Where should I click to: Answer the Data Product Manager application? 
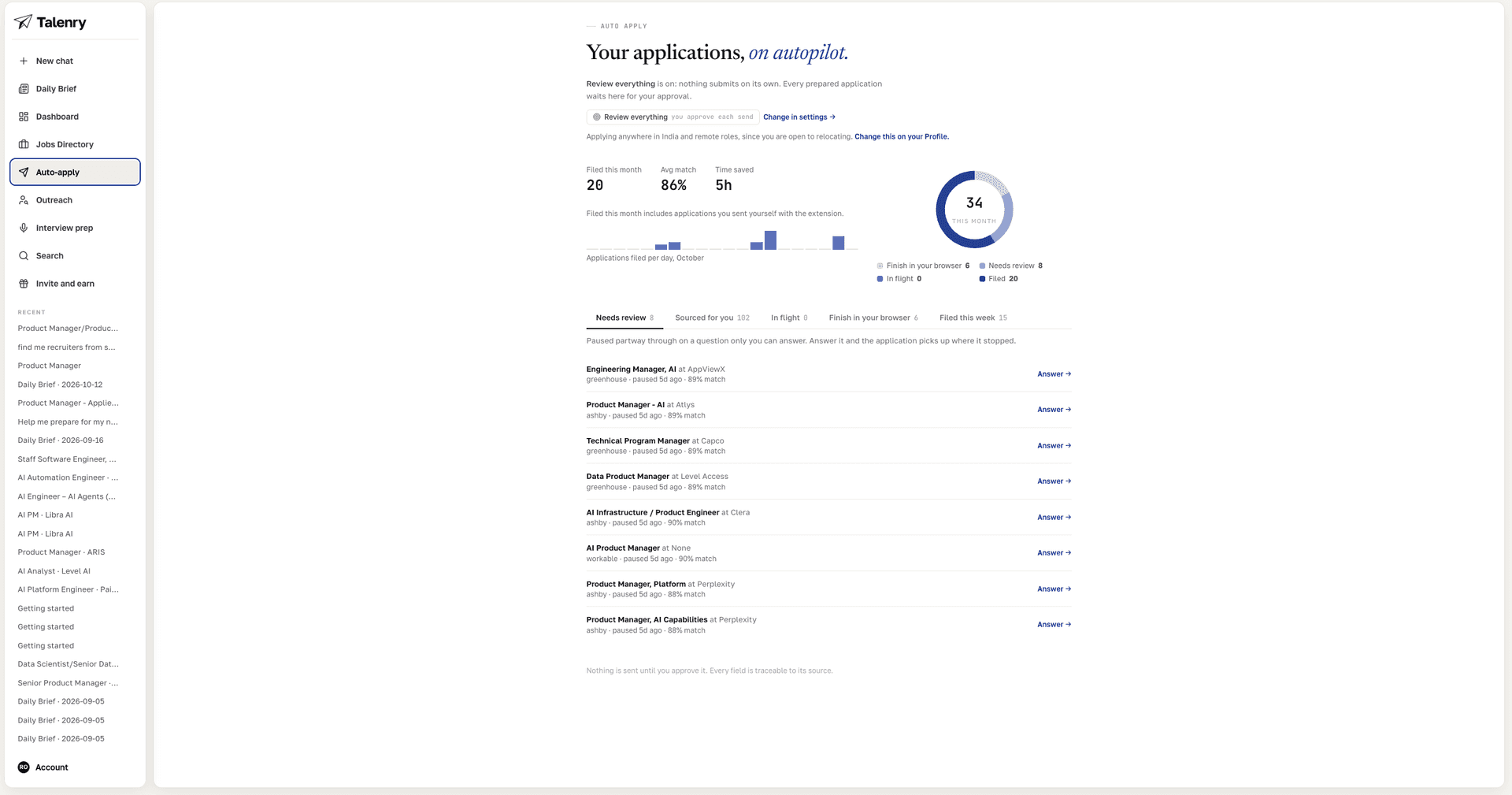click(1054, 481)
